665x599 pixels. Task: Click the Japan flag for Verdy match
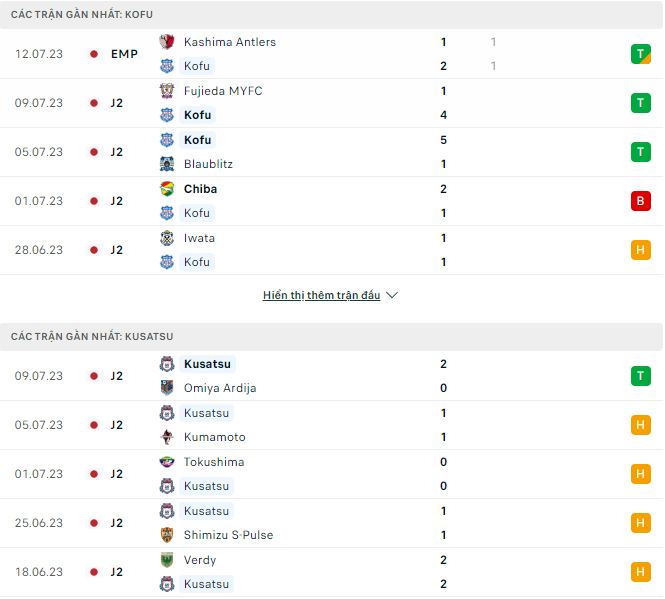pyautogui.click(x=93, y=572)
